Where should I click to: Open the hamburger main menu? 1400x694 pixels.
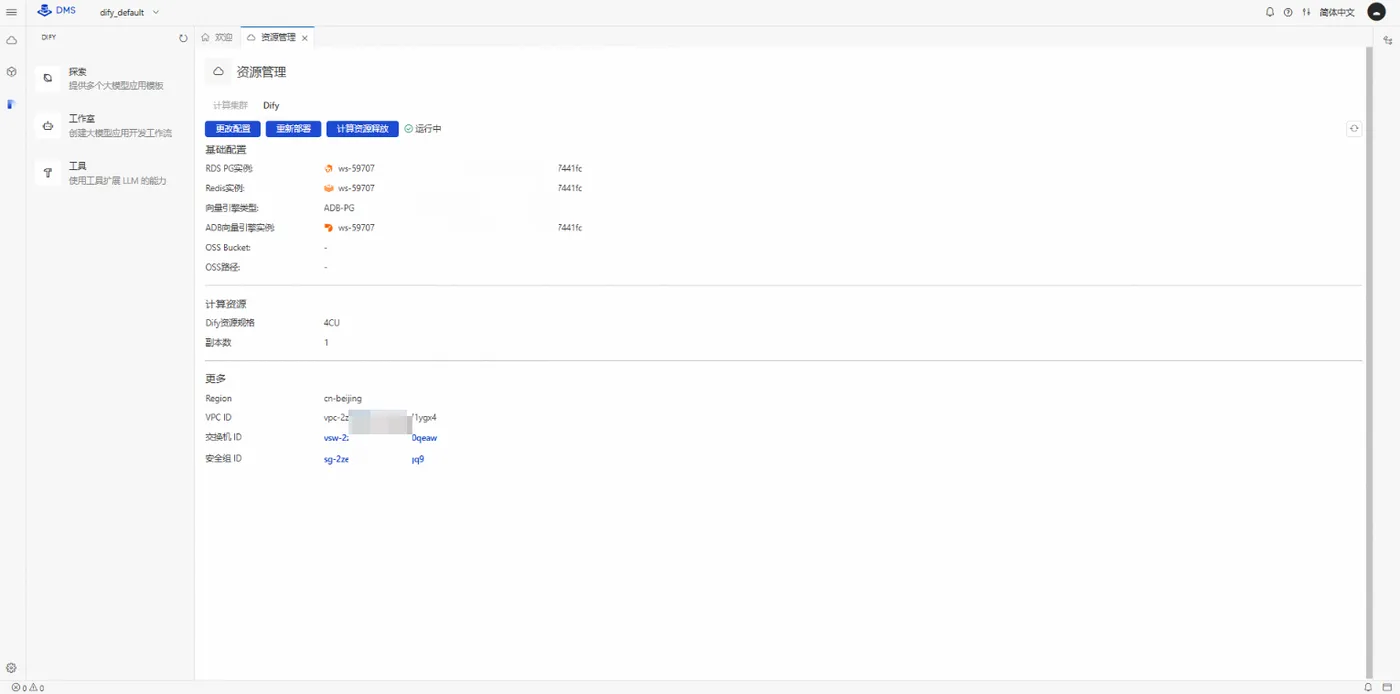point(11,12)
